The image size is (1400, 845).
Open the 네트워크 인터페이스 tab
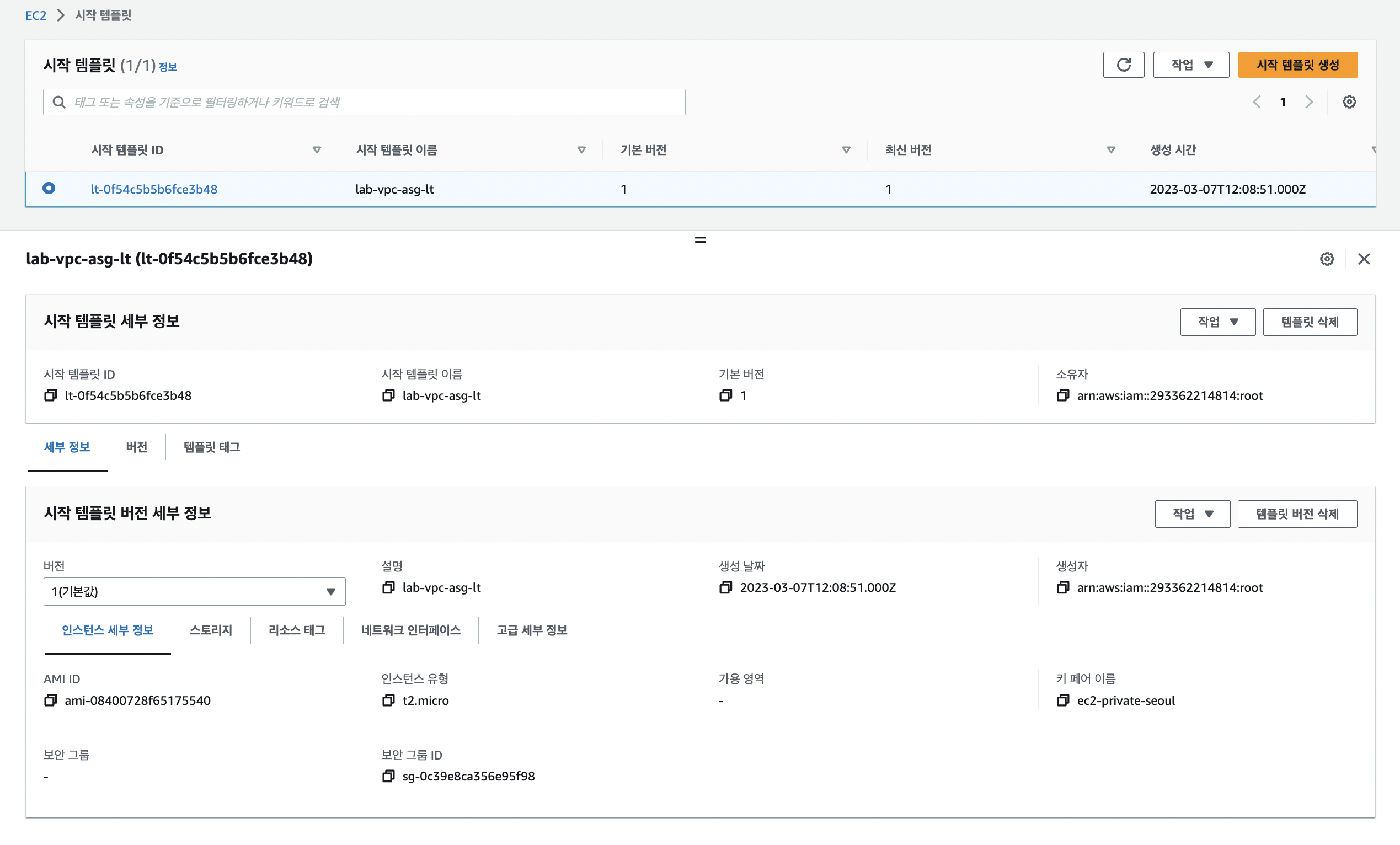click(411, 630)
